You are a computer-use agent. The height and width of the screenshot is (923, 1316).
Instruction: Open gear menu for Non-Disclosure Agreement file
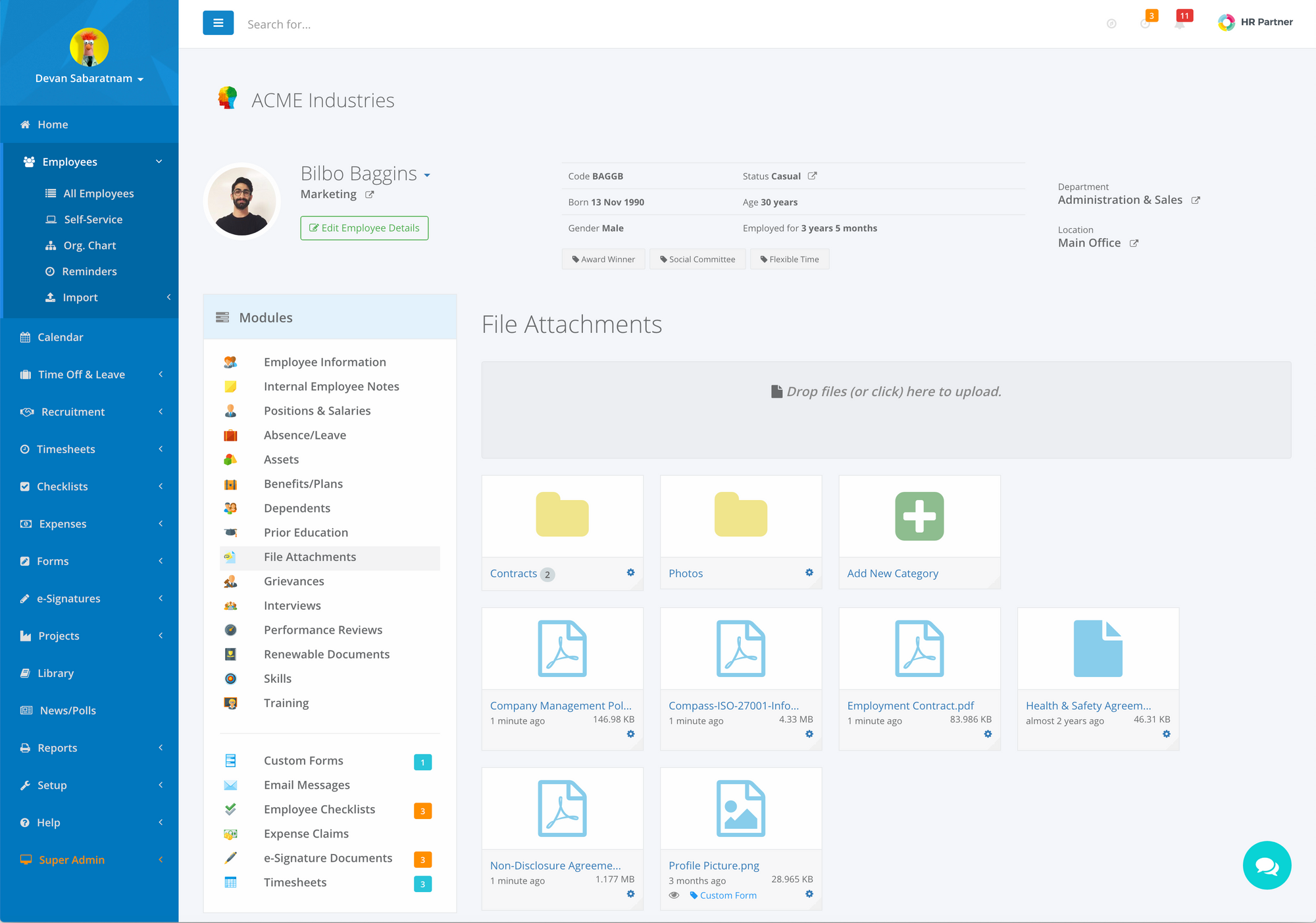pos(630,894)
